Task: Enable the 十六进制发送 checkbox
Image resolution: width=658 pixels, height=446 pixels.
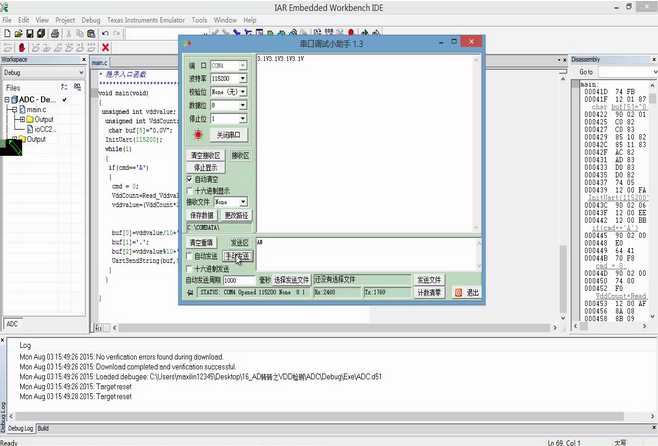Action: (190, 269)
